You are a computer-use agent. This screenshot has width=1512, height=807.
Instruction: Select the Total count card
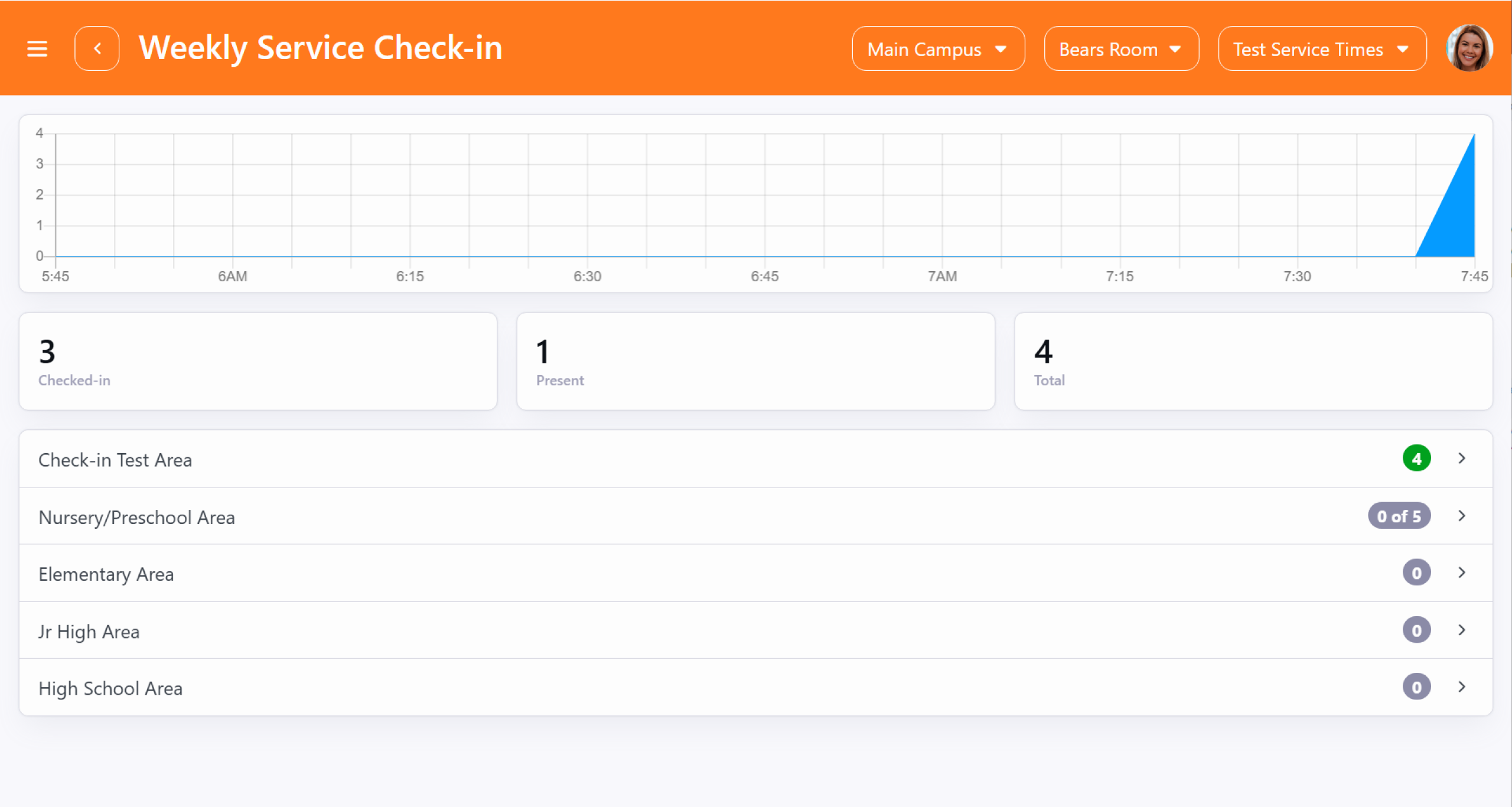[1253, 361]
